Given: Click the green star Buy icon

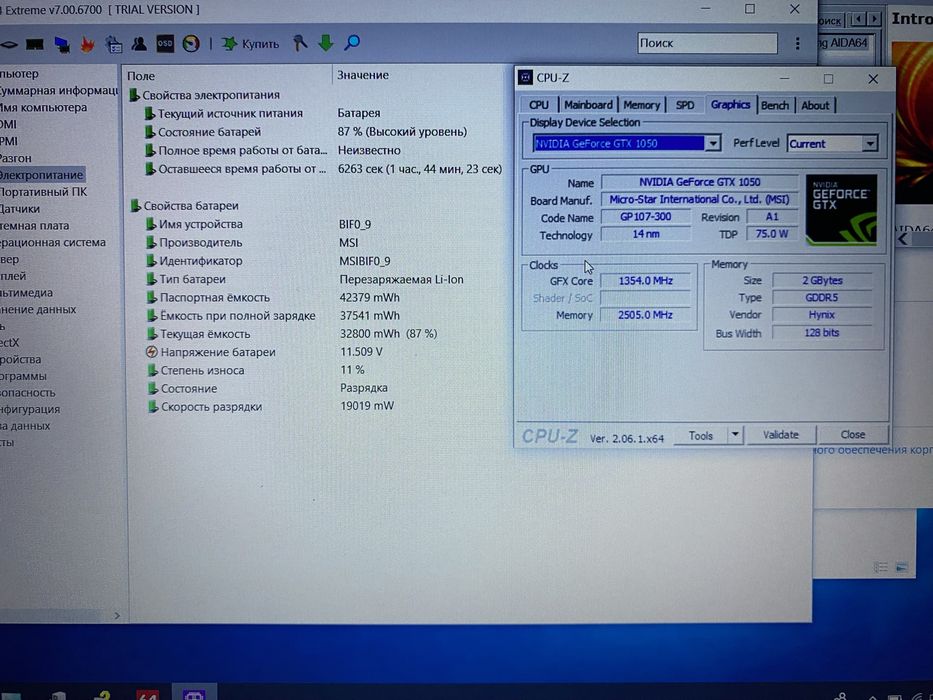Looking at the screenshot, I should click(x=229, y=43).
